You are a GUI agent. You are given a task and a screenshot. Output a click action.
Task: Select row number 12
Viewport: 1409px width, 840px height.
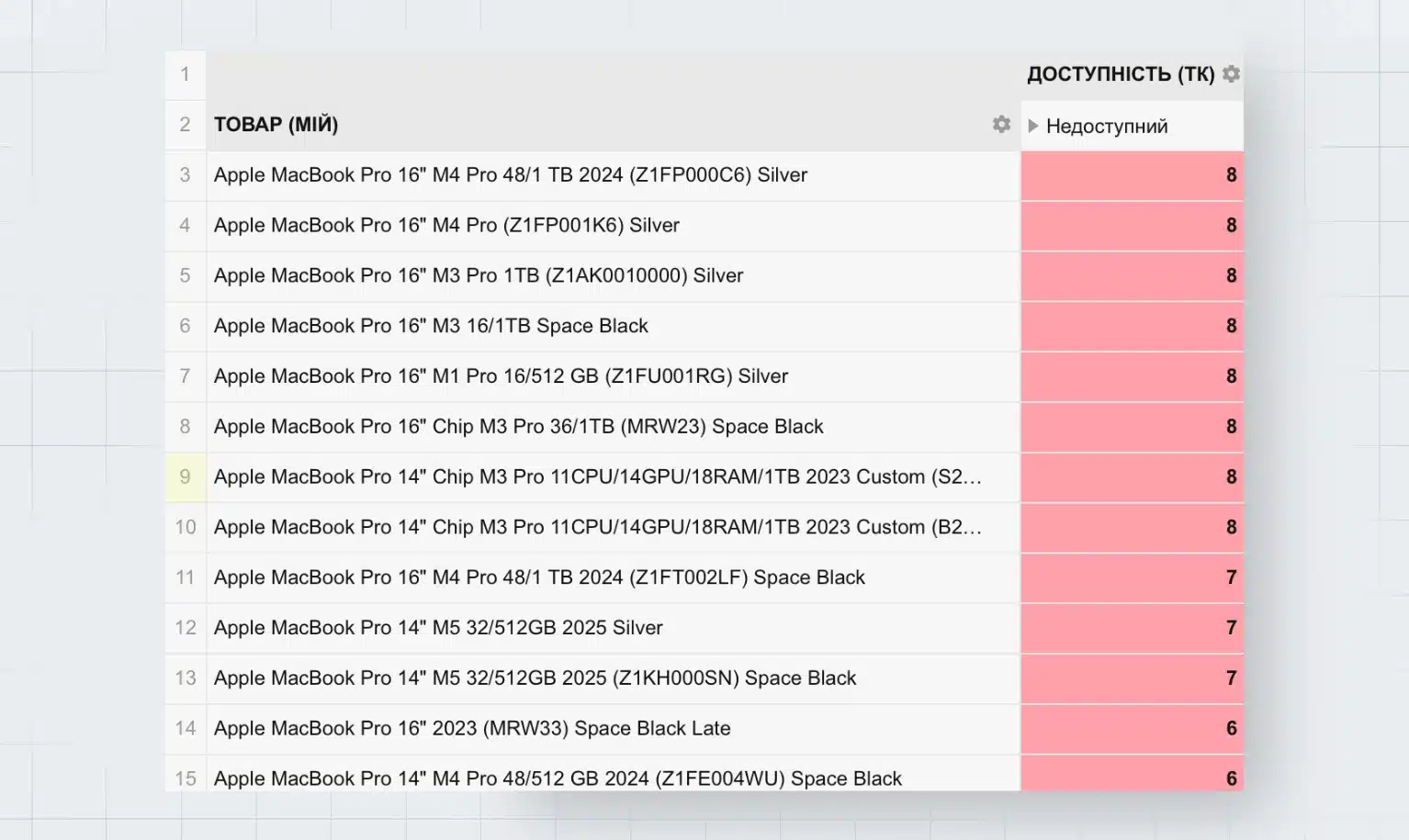point(186,628)
